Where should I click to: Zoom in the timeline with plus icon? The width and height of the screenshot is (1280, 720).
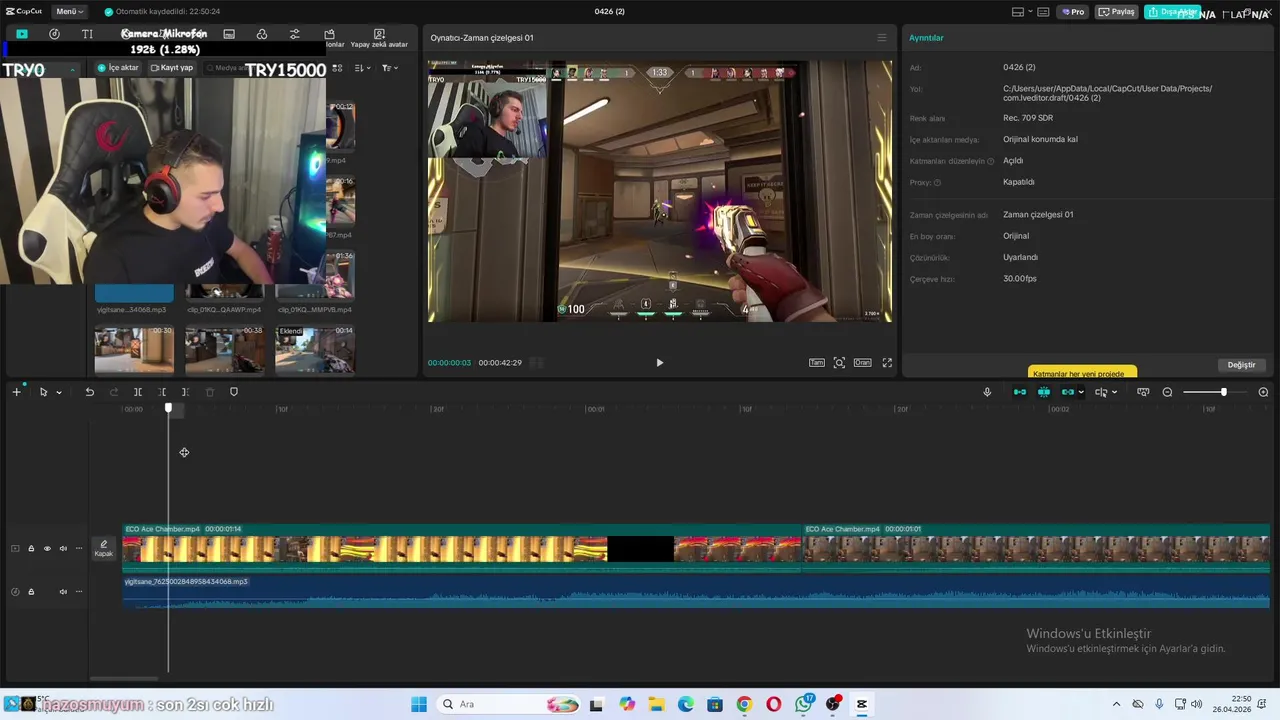[1263, 392]
